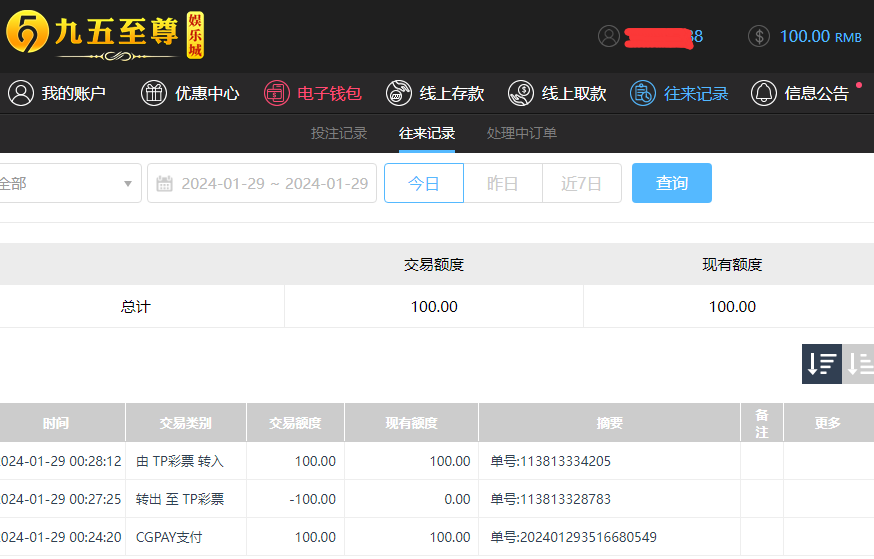Click the 交易类别 column header
874x559 pixels.
186,423
